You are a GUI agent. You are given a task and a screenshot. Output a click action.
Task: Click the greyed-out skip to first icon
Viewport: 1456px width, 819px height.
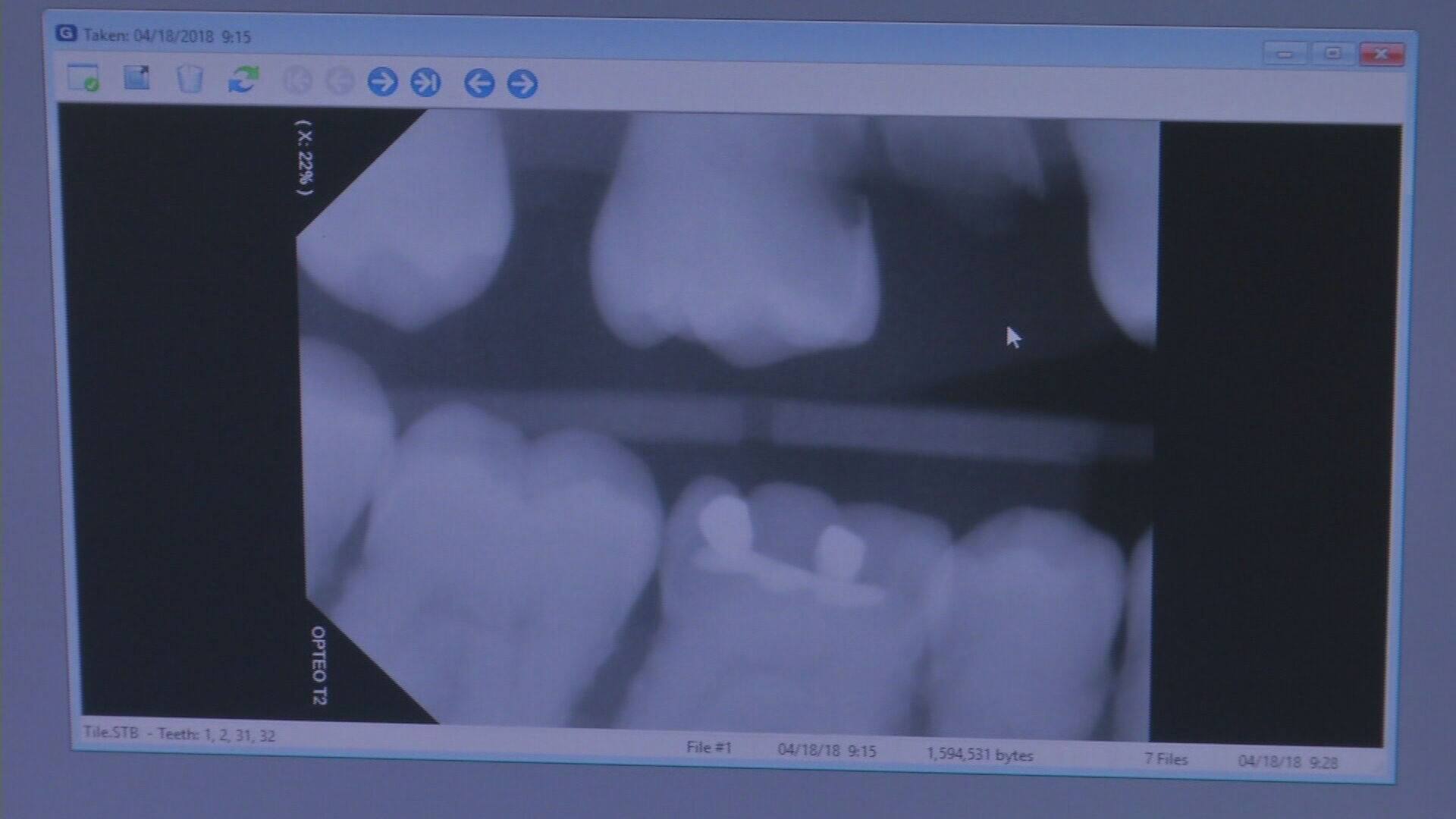point(297,80)
